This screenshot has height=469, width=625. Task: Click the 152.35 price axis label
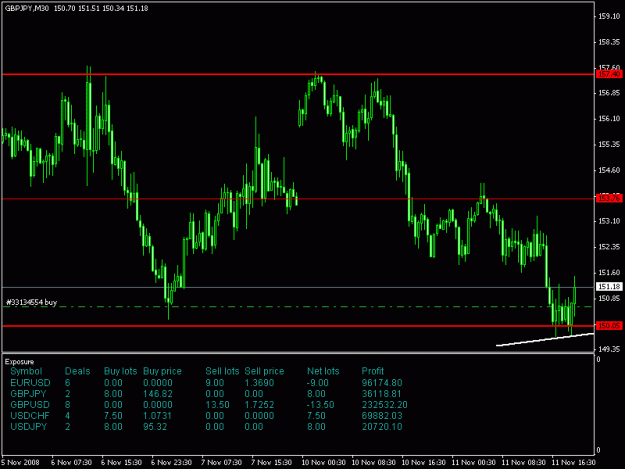(609, 247)
